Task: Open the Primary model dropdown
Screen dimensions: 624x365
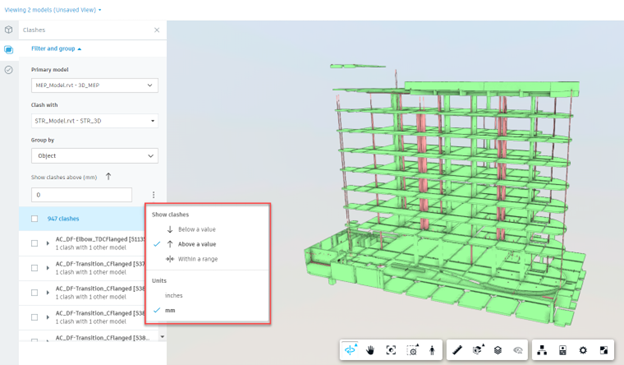Action: (95, 85)
